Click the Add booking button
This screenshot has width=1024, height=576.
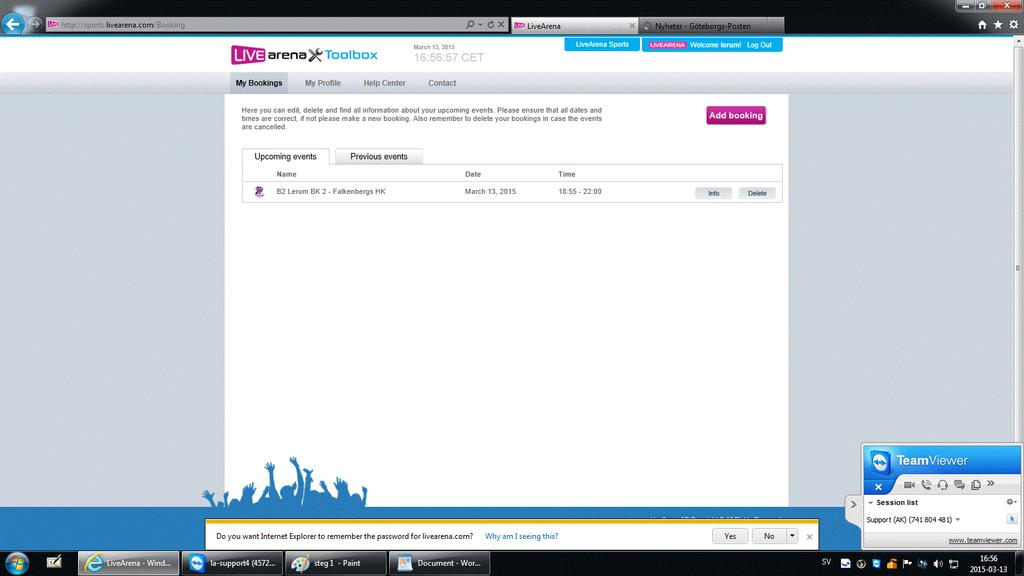point(735,116)
